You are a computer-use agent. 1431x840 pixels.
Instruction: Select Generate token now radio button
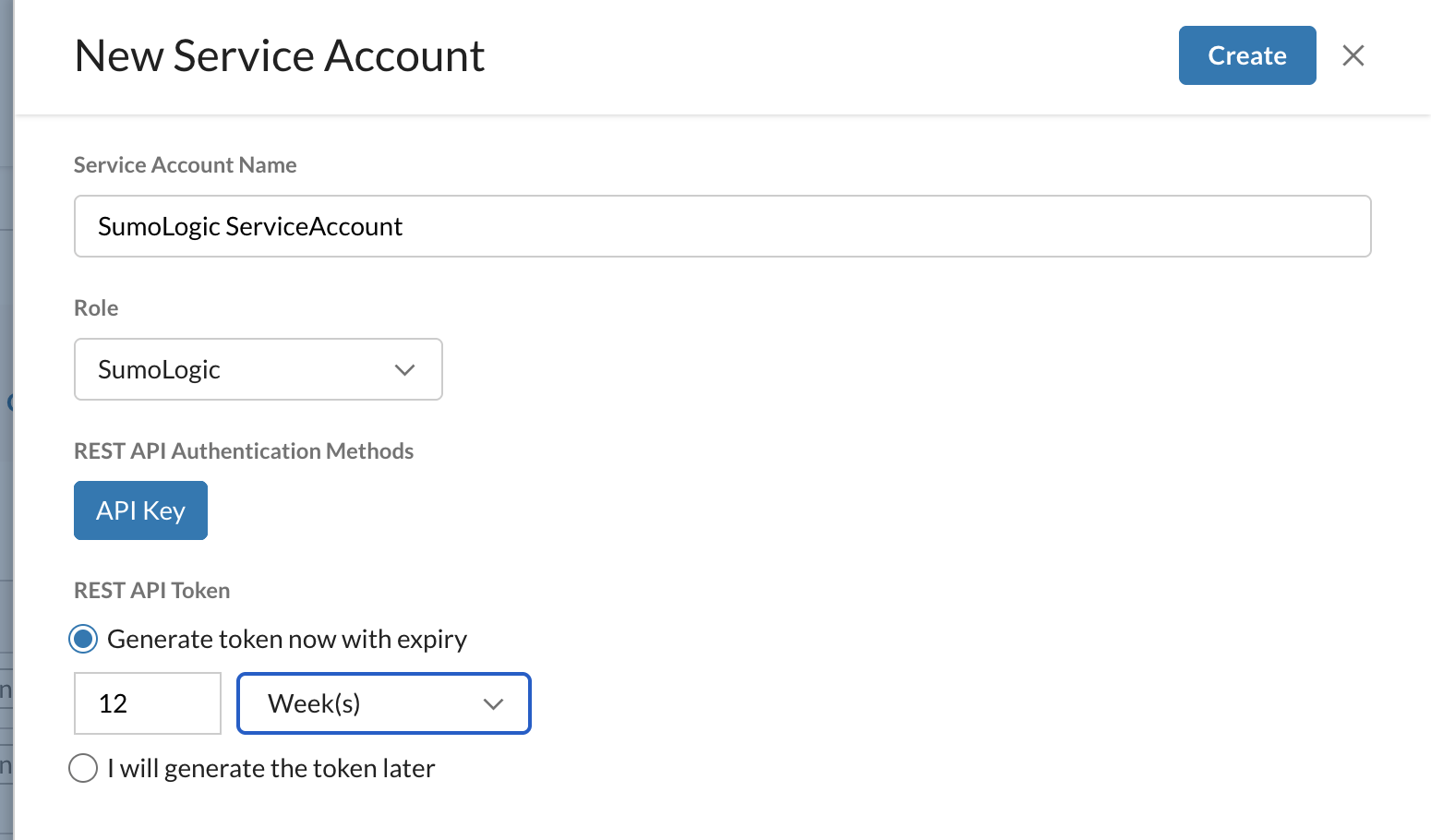point(83,639)
